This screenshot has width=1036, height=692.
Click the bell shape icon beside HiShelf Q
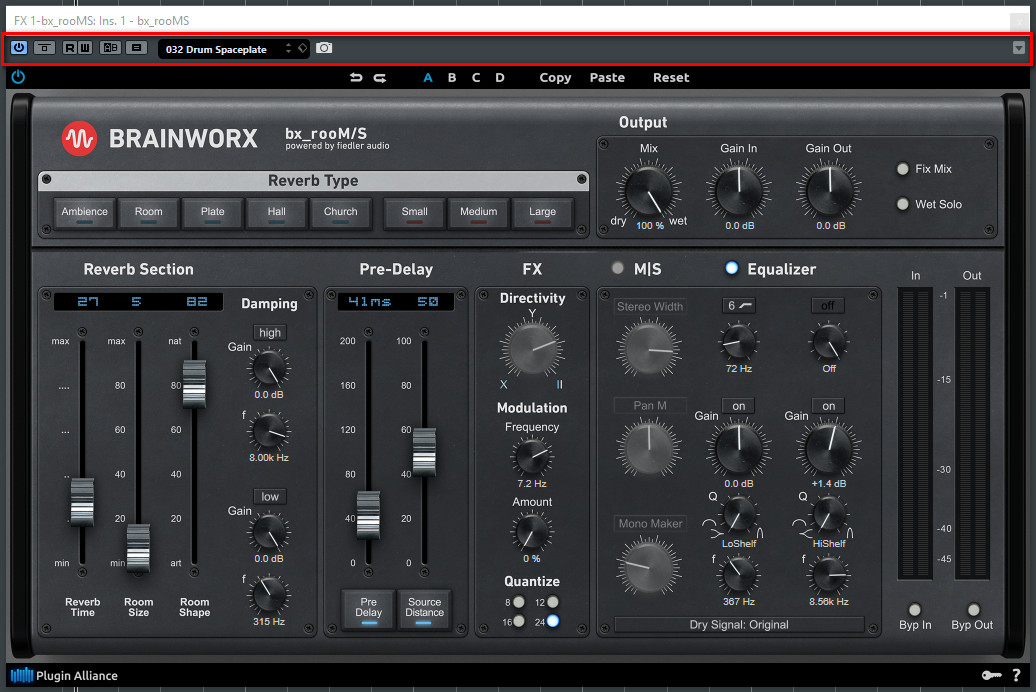coord(850,532)
